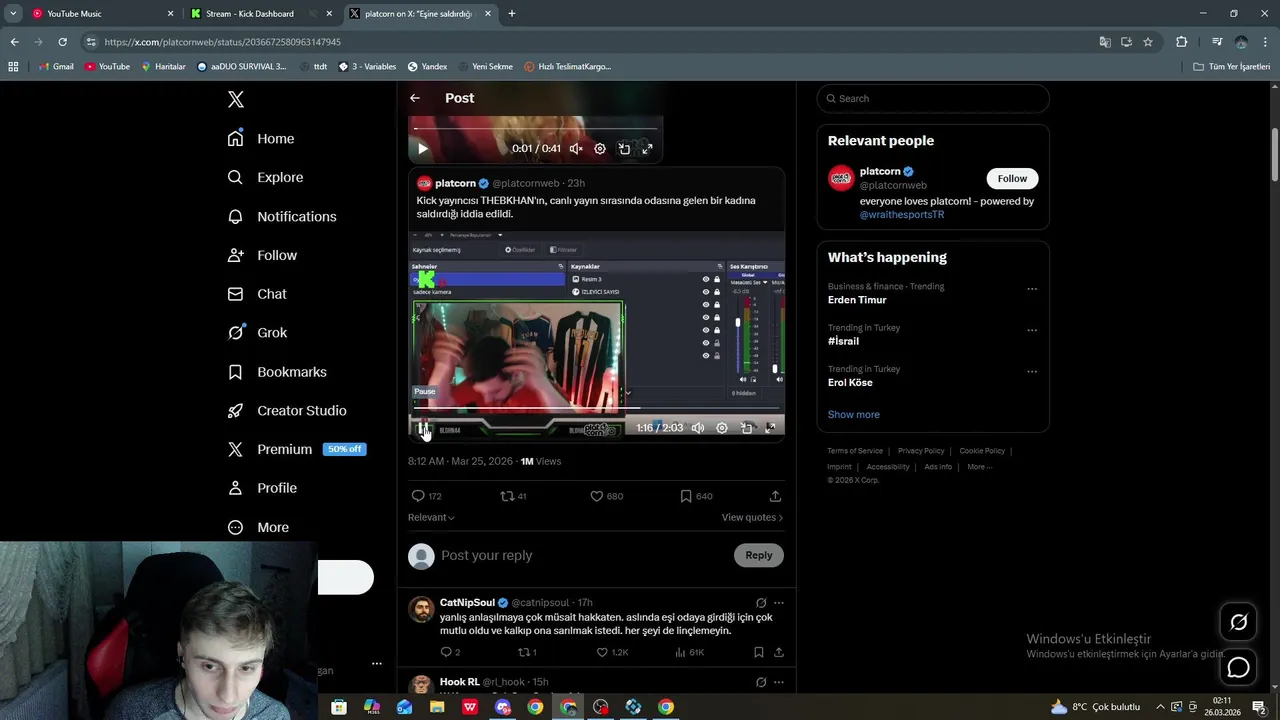This screenshot has height=720, width=1280.
Task: Open the floating messages chat button
Action: (1238, 667)
